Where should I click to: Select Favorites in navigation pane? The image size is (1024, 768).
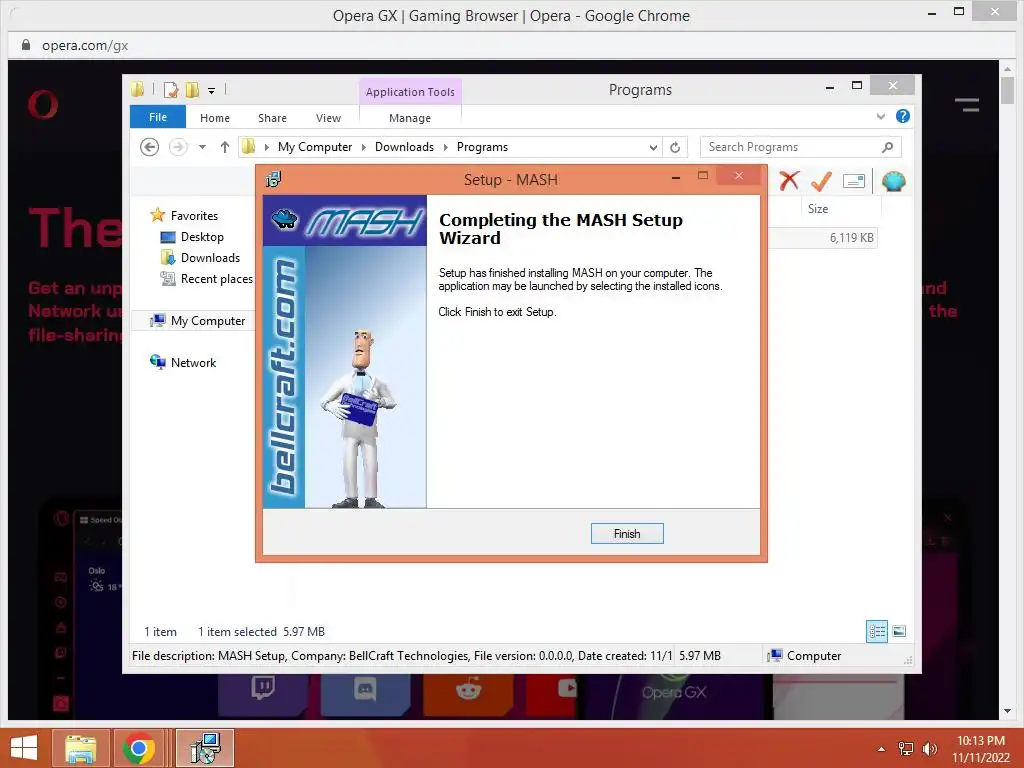point(194,216)
